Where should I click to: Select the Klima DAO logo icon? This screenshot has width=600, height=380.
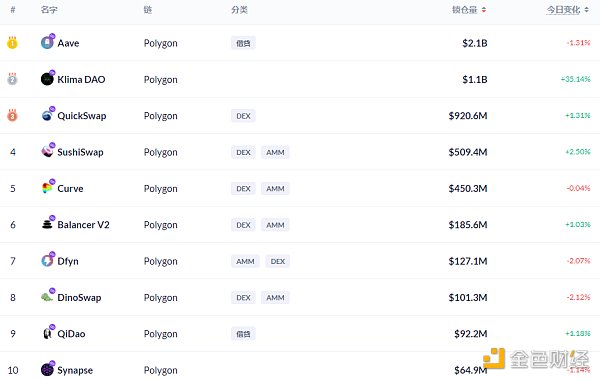coord(47,79)
